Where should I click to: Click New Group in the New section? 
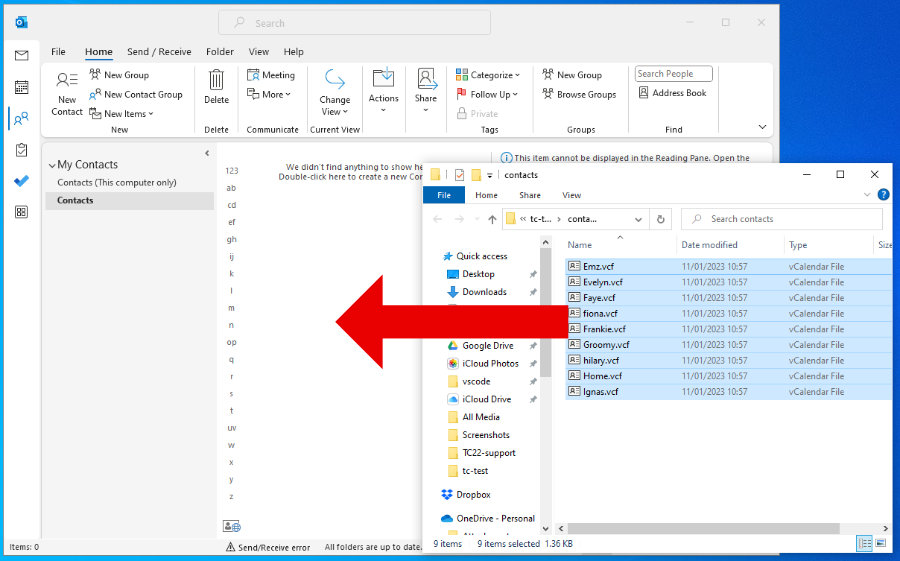coord(119,75)
